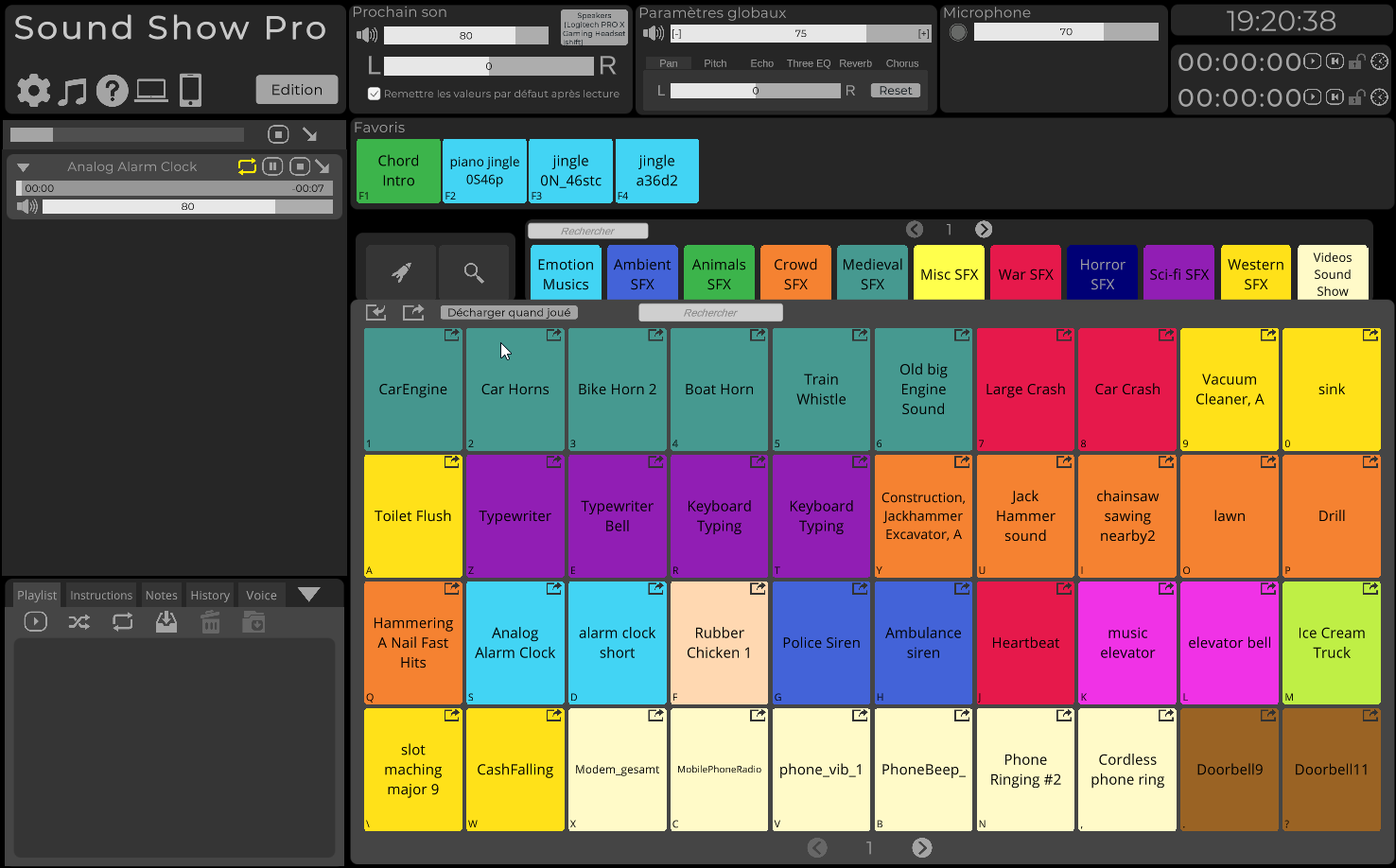
Task: Collapse the Analog Alarm Clock player panel
Action: 23,165
